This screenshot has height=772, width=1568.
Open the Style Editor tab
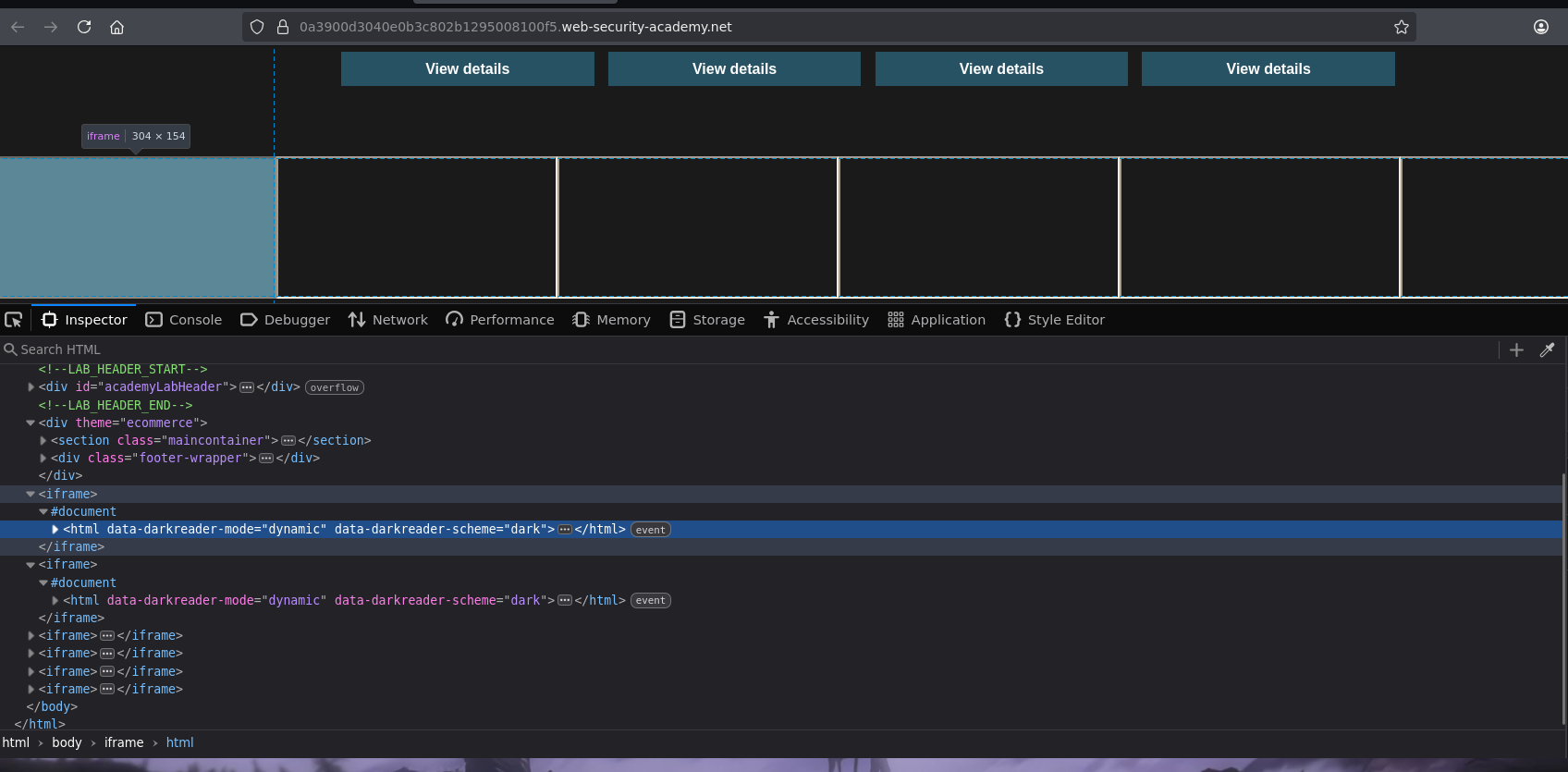(x=1055, y=320)
